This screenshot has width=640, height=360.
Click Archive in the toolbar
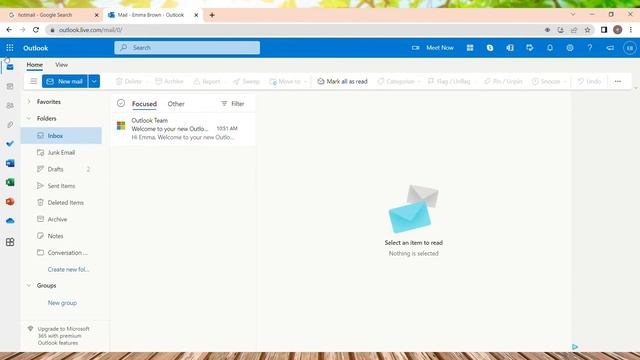point(169,81)
